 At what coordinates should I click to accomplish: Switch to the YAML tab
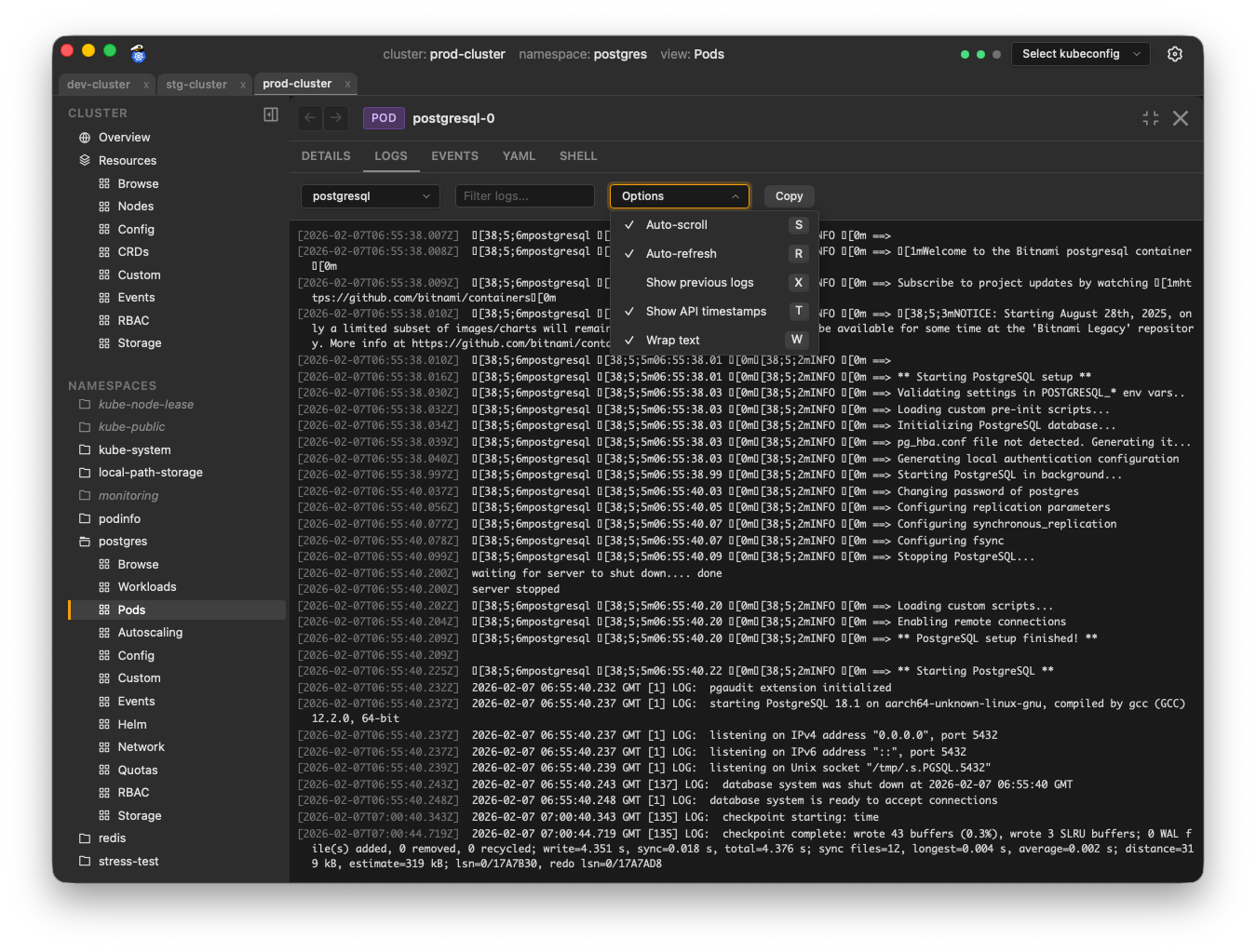[519, 155]
